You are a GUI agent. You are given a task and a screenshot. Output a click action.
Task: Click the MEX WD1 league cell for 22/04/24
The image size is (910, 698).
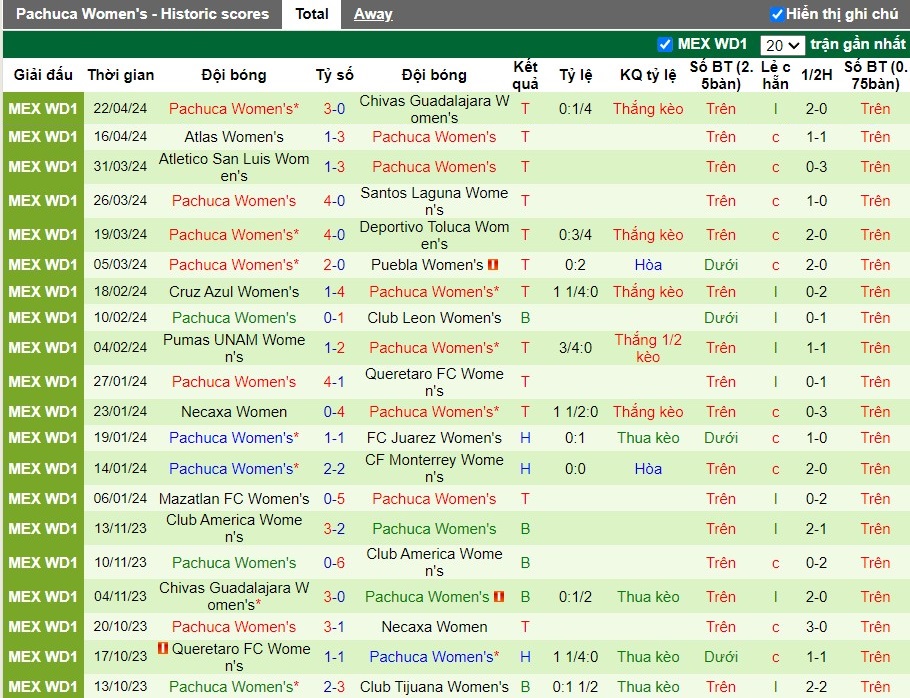tap(43, 109)
